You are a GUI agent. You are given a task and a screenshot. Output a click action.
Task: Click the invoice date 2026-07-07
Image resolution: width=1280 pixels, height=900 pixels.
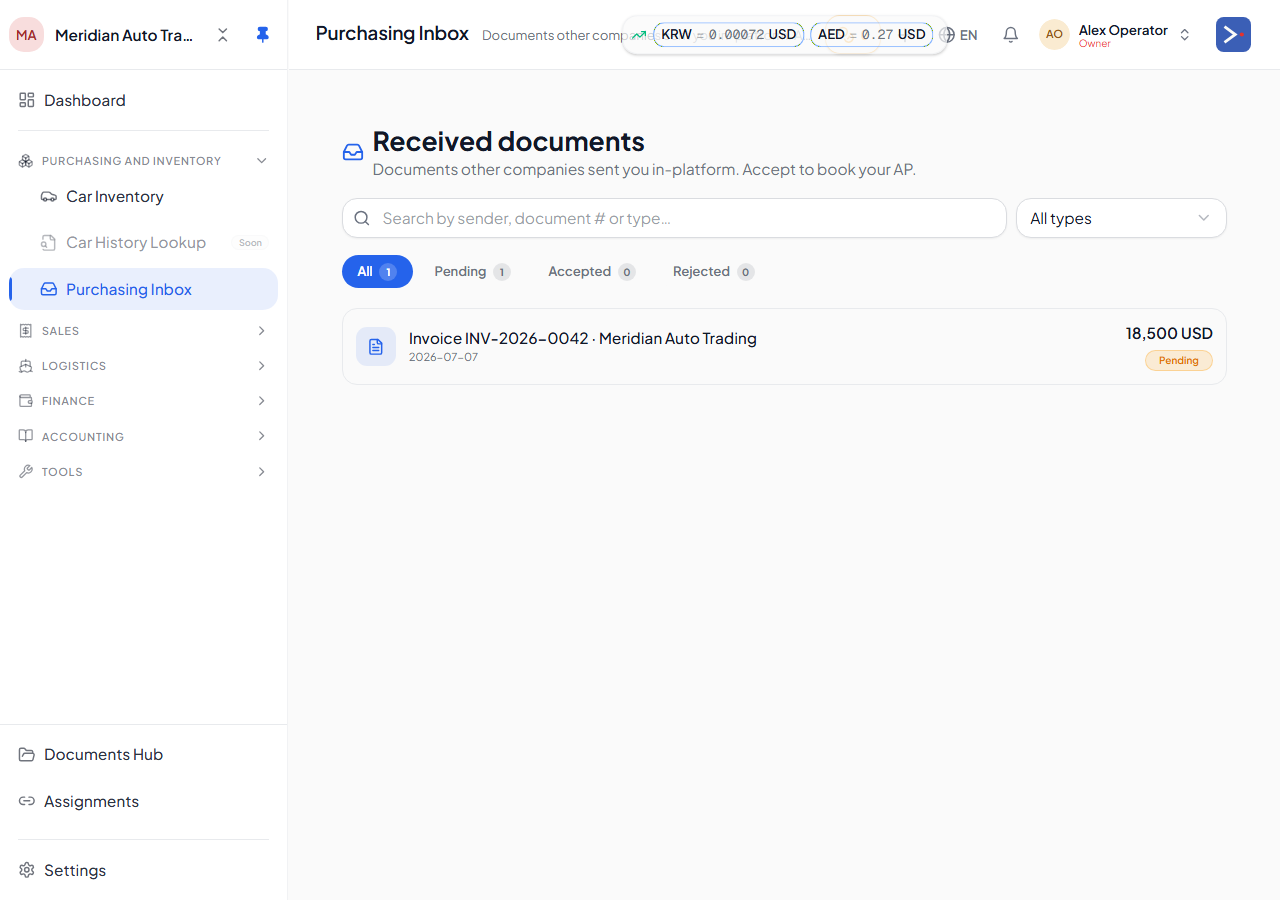click(443, 357)
